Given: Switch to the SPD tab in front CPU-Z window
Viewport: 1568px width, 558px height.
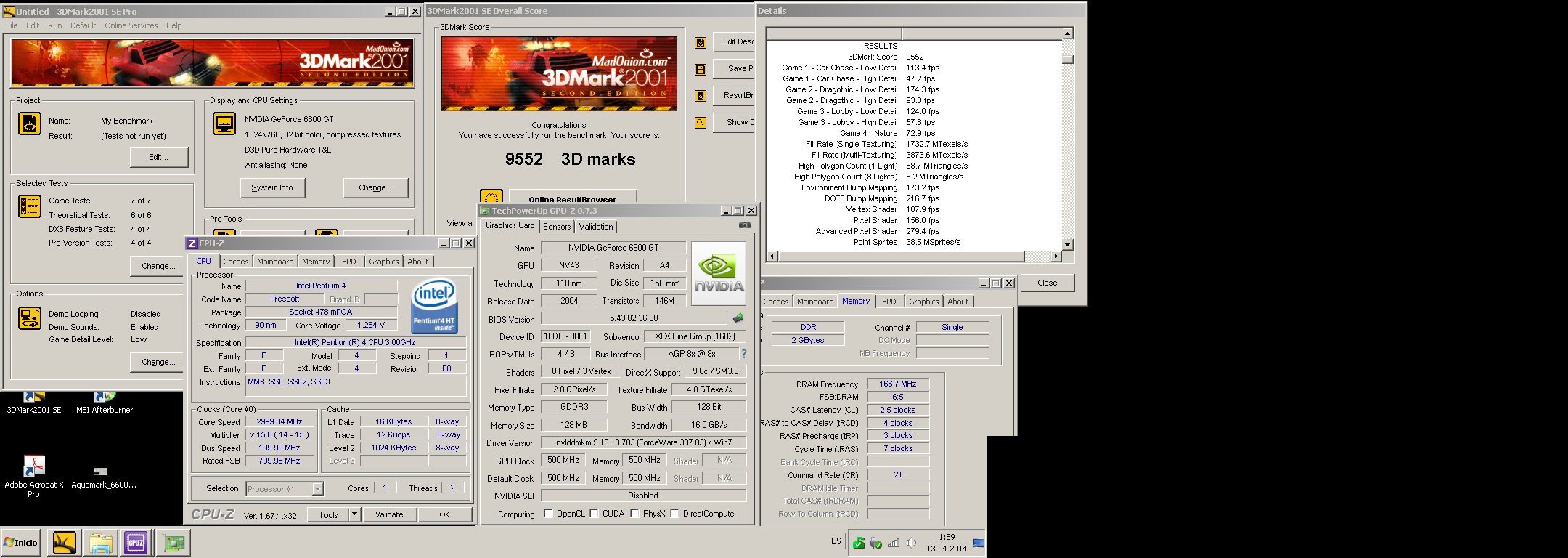Looking at the screenshot, I should pos(349,262).
